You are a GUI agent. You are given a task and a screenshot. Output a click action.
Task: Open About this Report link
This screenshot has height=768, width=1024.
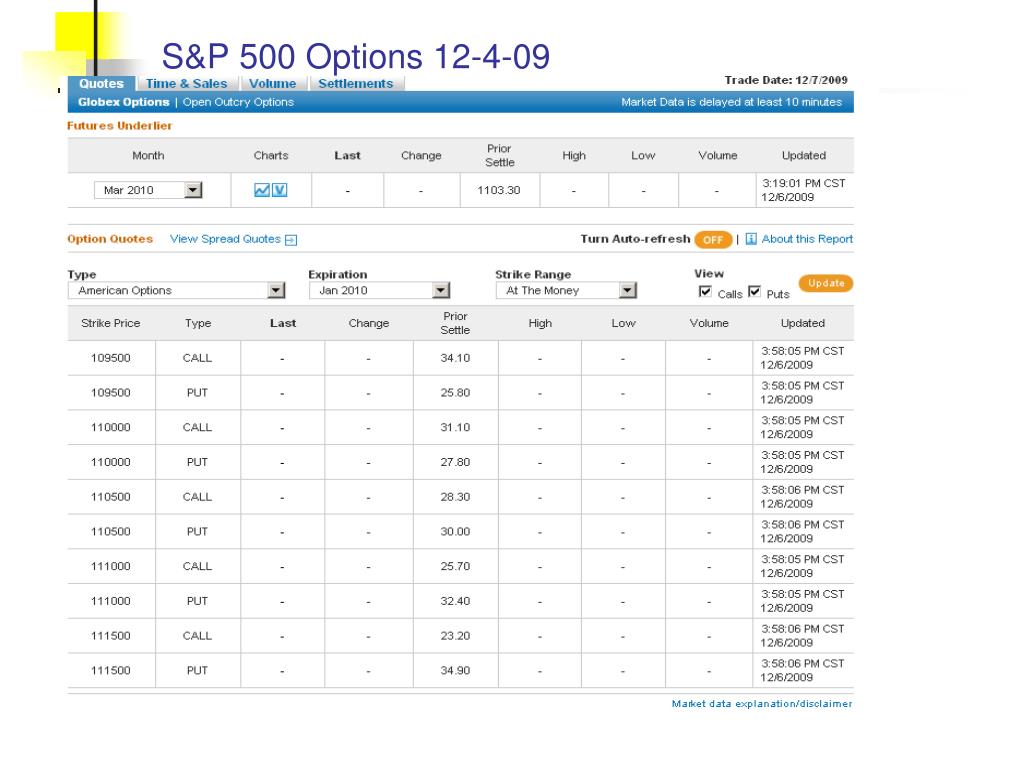tap(807, 239)
